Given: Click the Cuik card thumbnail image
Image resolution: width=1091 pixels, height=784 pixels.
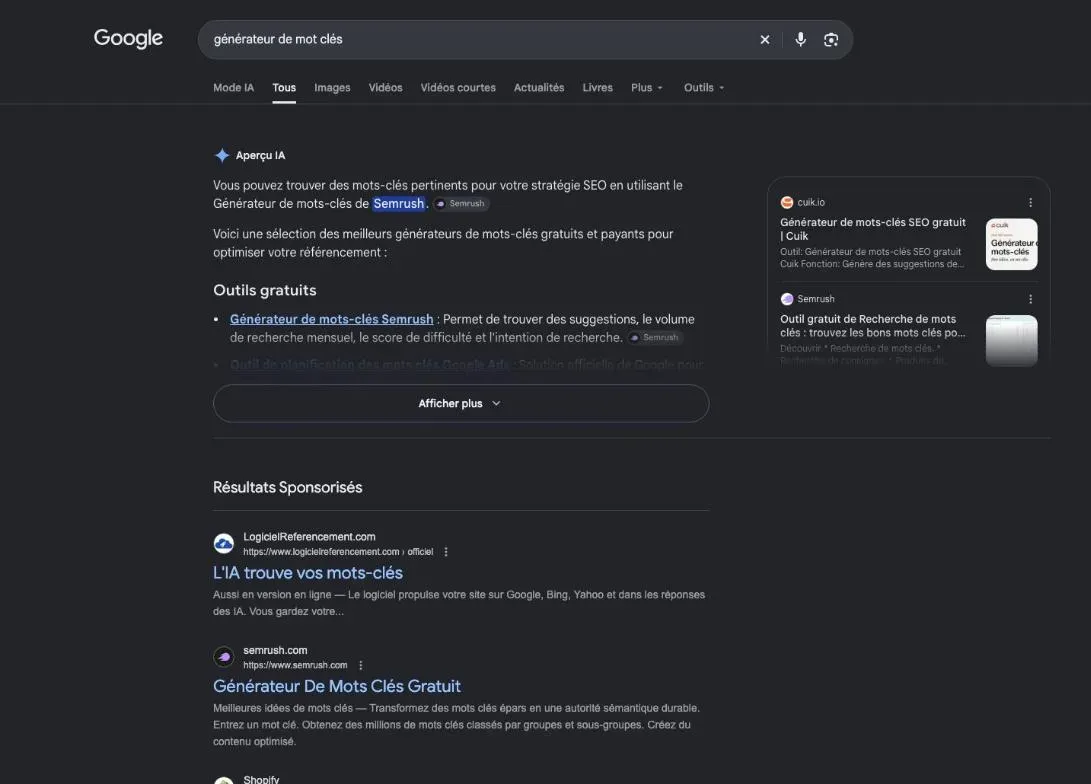Looking at the screenshot, I should [1012, 244].
